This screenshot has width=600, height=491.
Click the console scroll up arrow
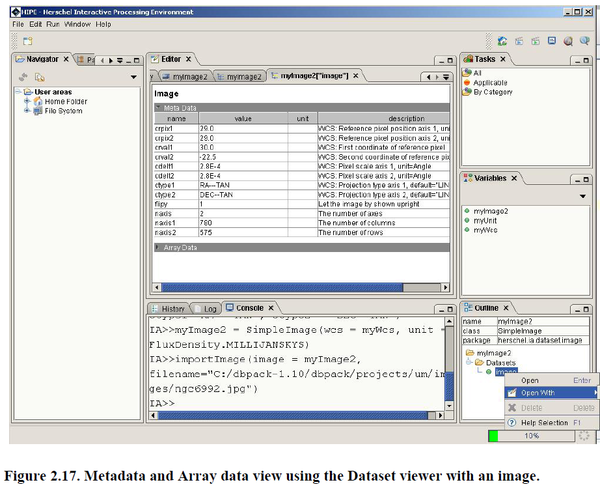click(x=449, y=321)
